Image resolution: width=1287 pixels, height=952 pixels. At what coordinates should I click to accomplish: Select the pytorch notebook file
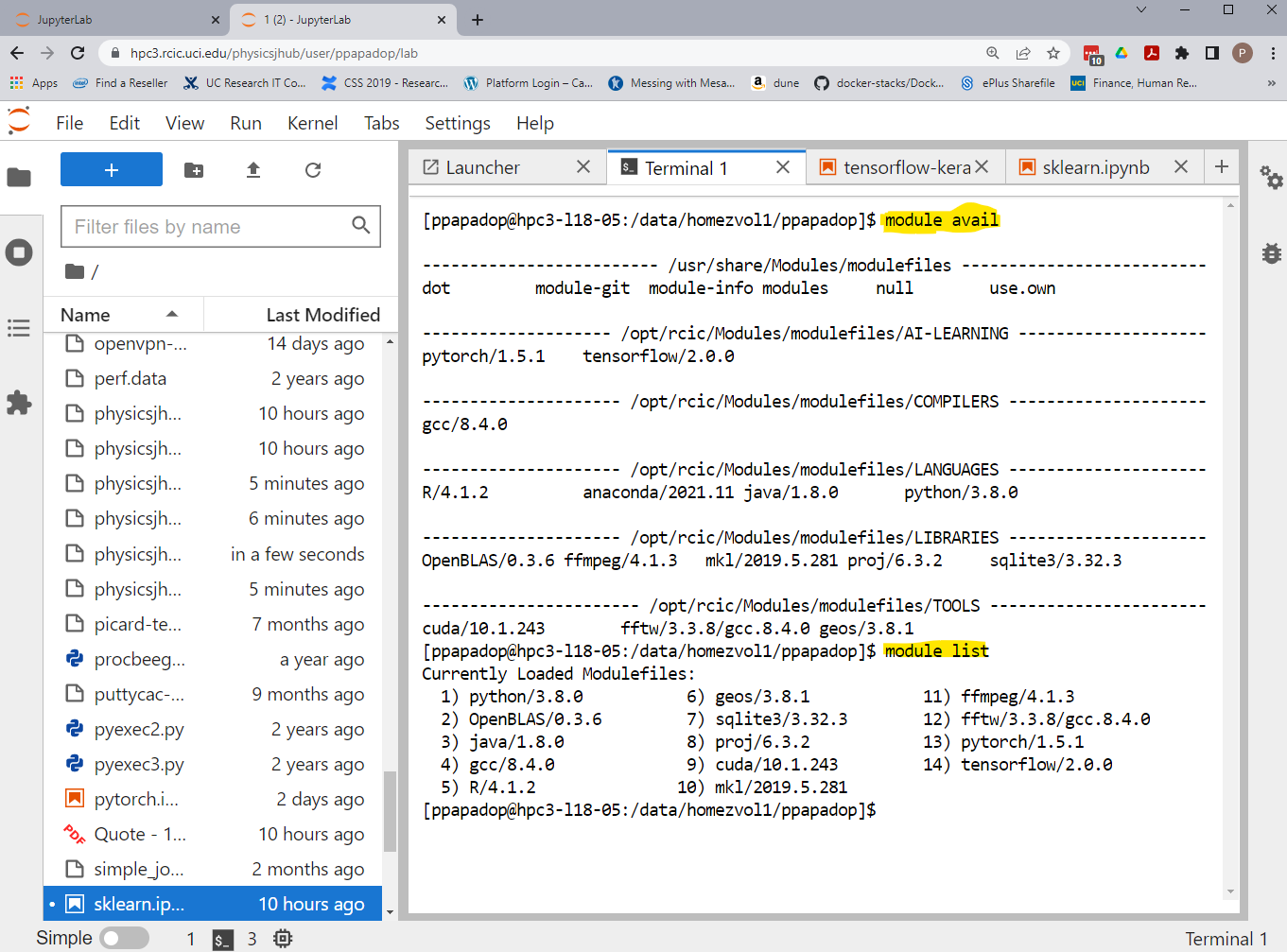click(x=213, y=799)
